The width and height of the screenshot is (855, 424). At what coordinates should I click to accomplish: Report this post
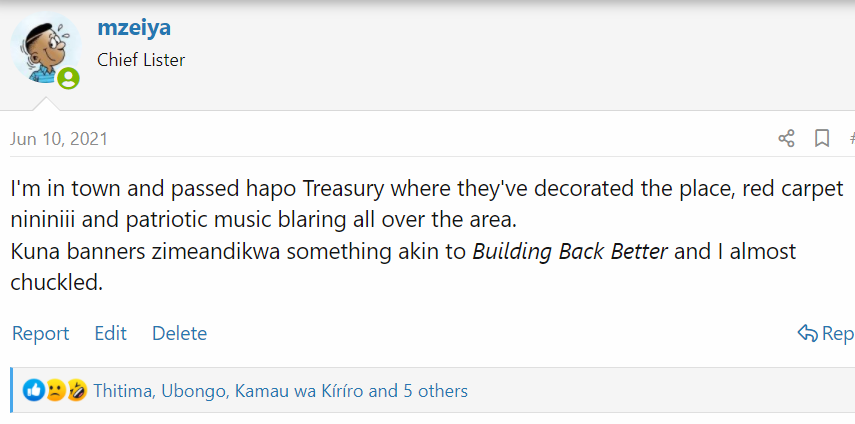click(40, 333)
